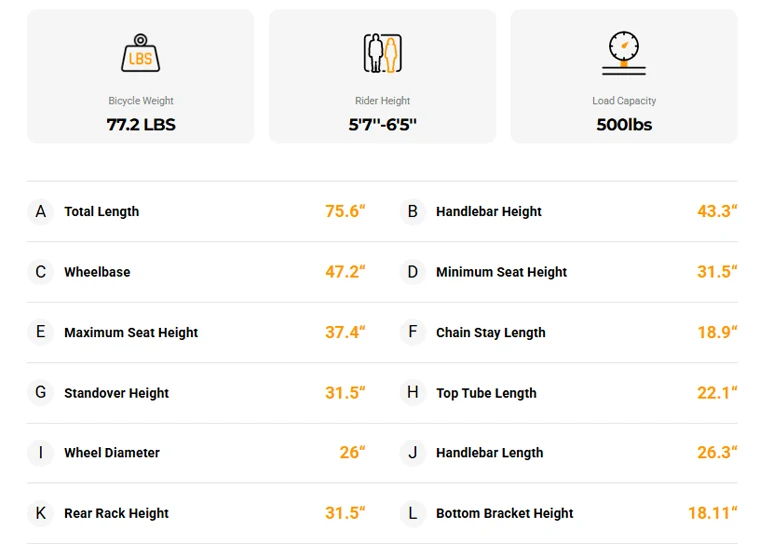
Task: Click the 500lbs load capacity value
Action: [624, 124]
